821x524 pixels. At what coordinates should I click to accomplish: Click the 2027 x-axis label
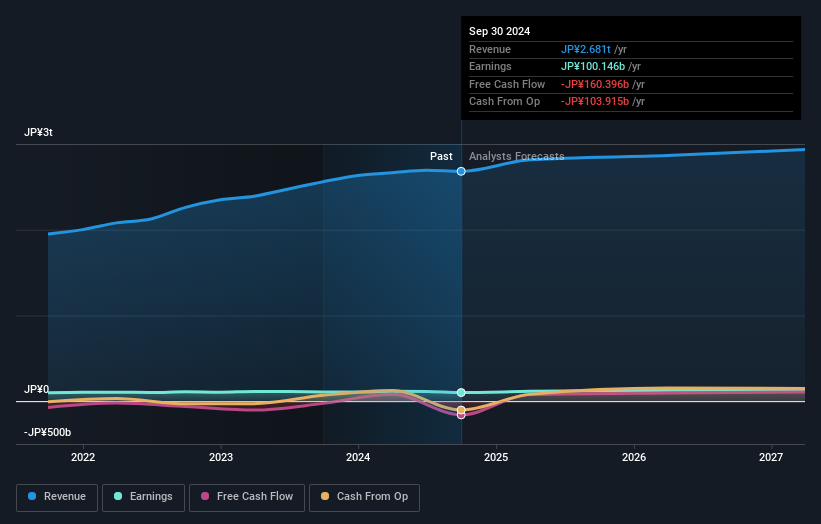click(771, 458)
